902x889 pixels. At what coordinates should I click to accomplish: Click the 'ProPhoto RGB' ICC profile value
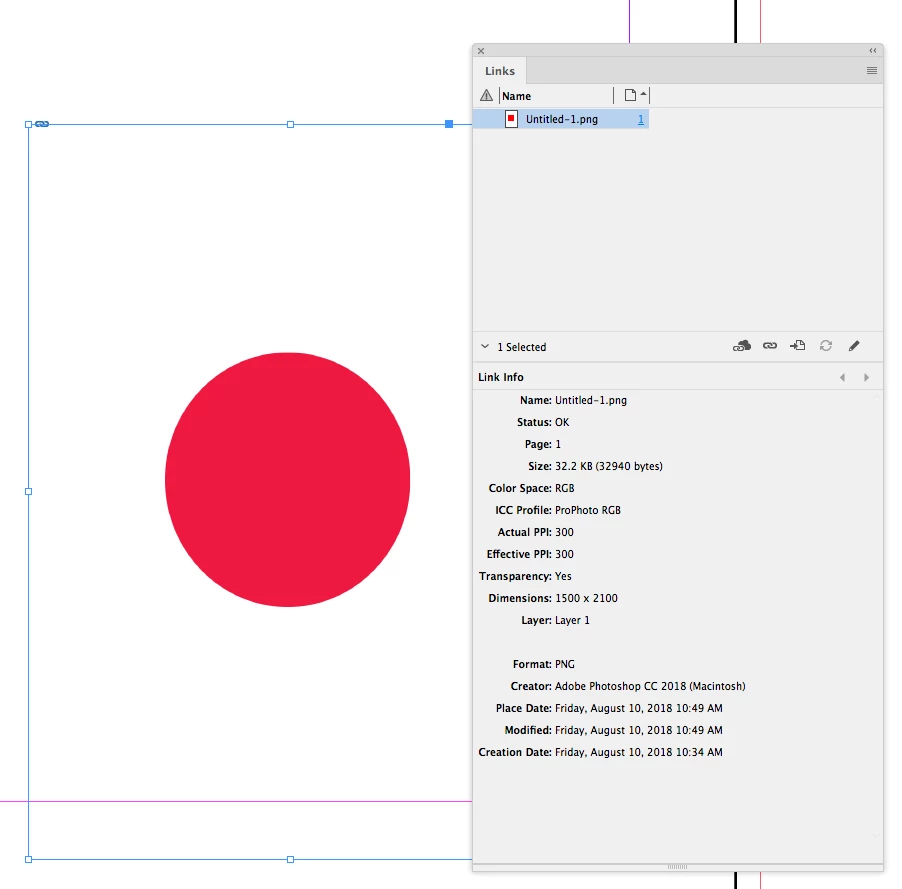(587, 510)
